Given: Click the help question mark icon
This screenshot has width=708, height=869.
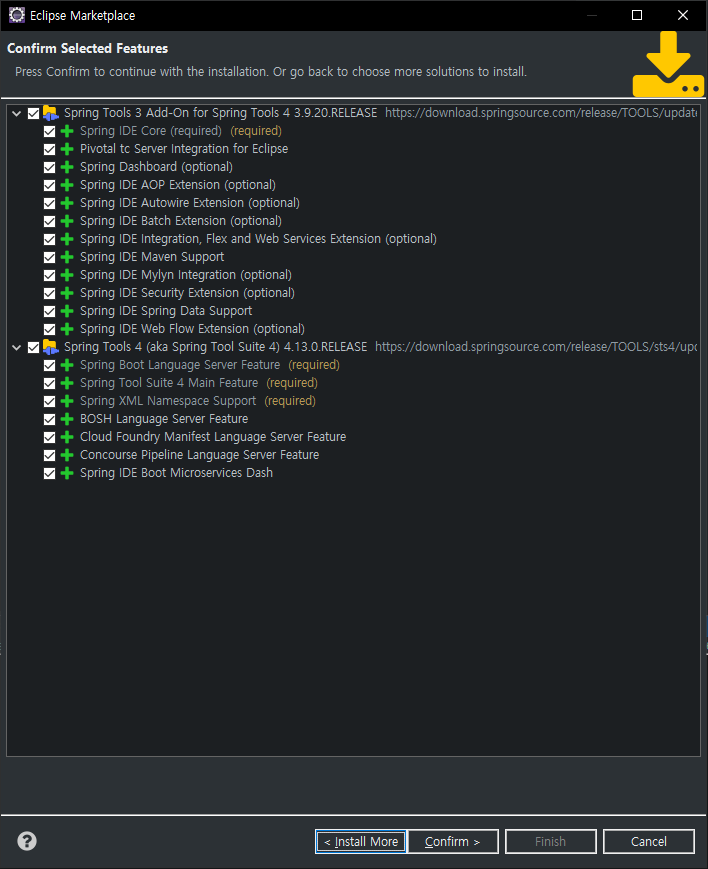Looking at the screenshot, I should click(27, 841).
